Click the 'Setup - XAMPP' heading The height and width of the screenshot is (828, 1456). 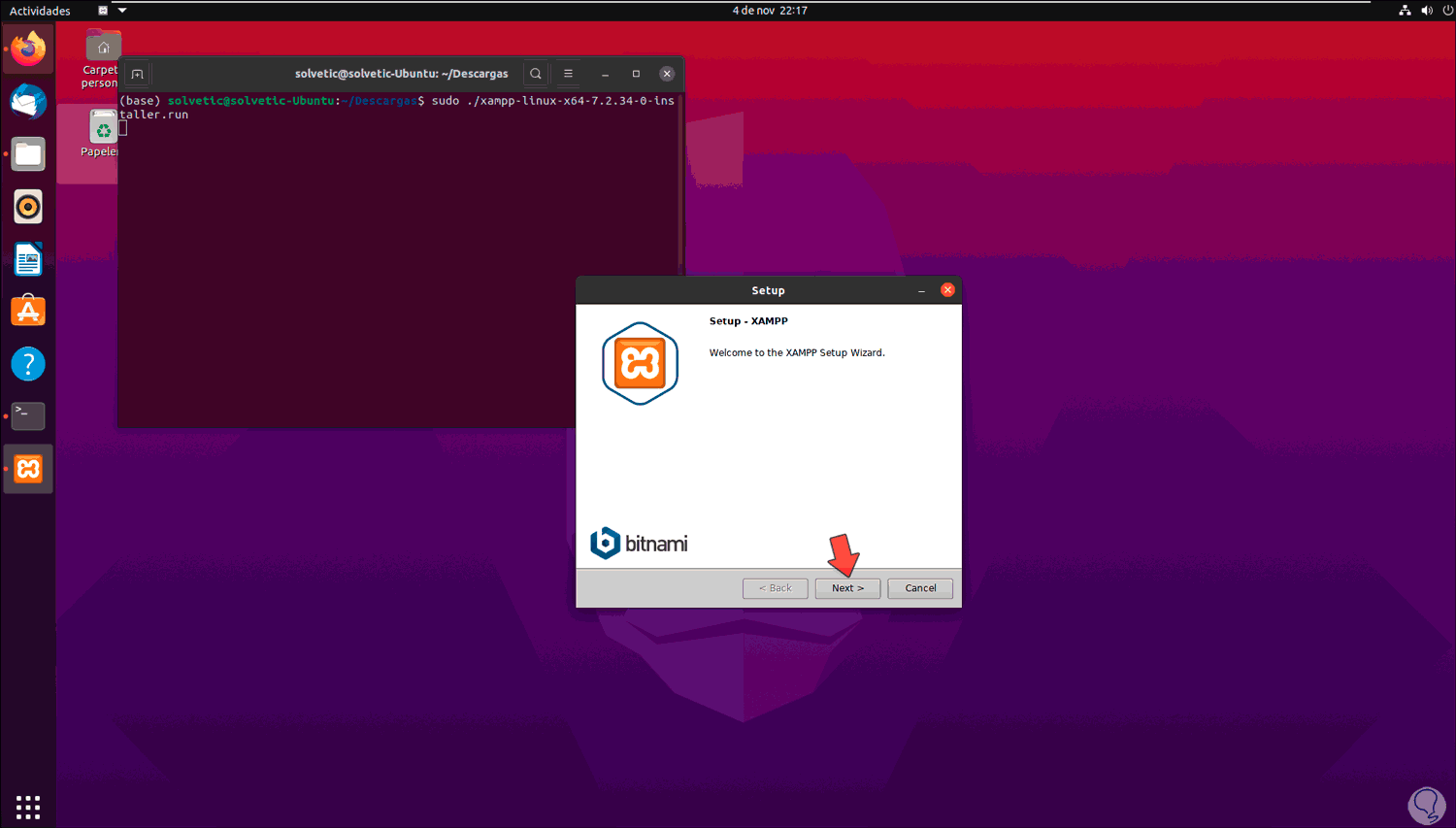pos(748,321)
